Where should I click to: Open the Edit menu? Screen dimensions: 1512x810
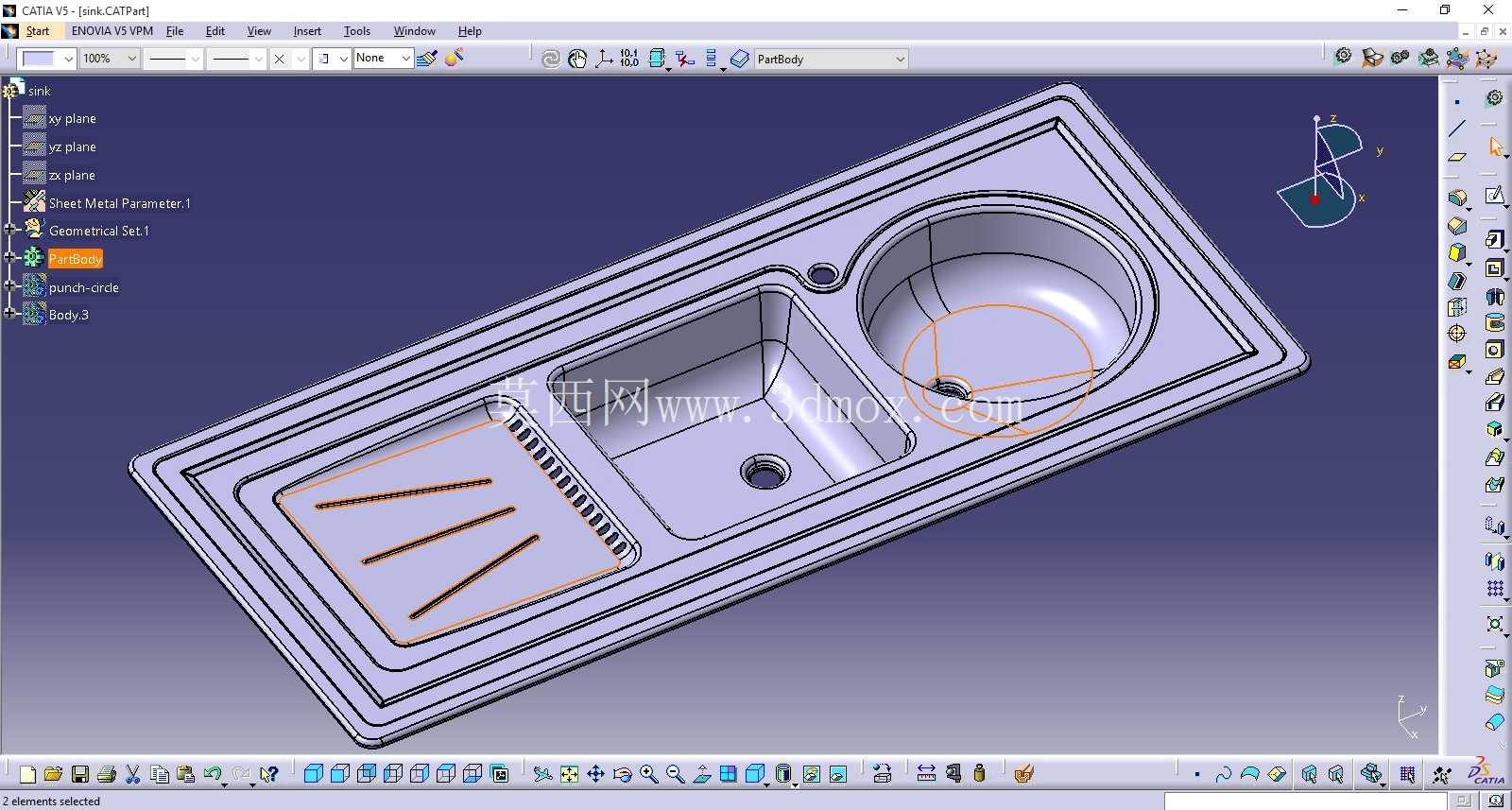[215, 31]
